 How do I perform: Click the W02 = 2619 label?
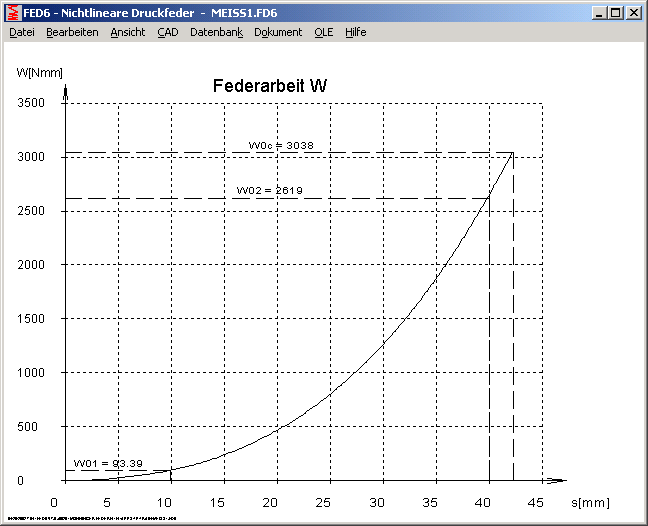(x=269, y=190)
